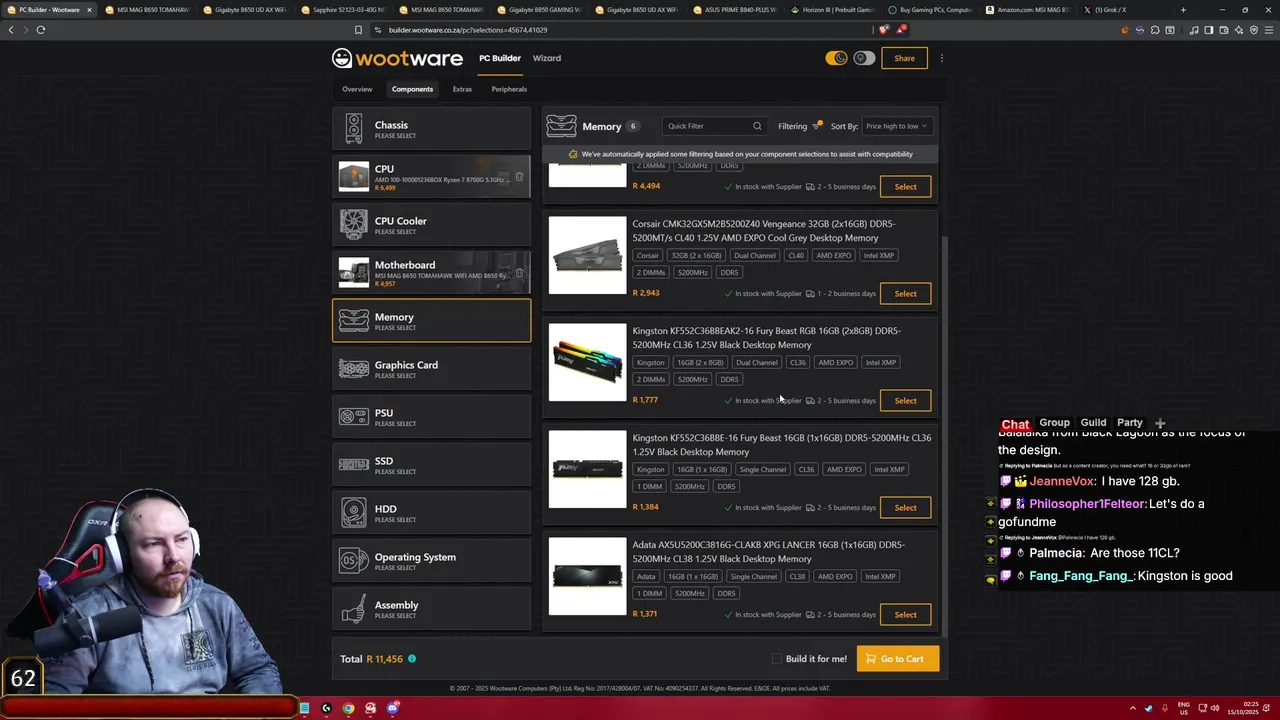Open Adata XPG Lancer product thumbnail

coord(587,576)
